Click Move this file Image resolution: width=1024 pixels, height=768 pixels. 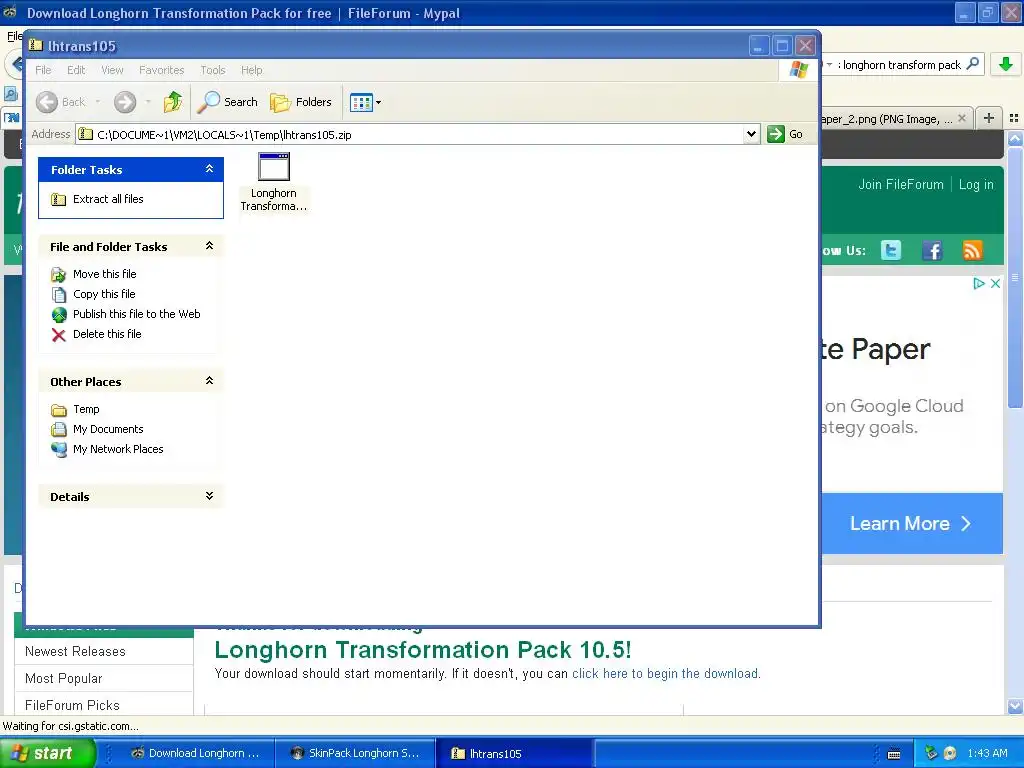coord(94,274)
